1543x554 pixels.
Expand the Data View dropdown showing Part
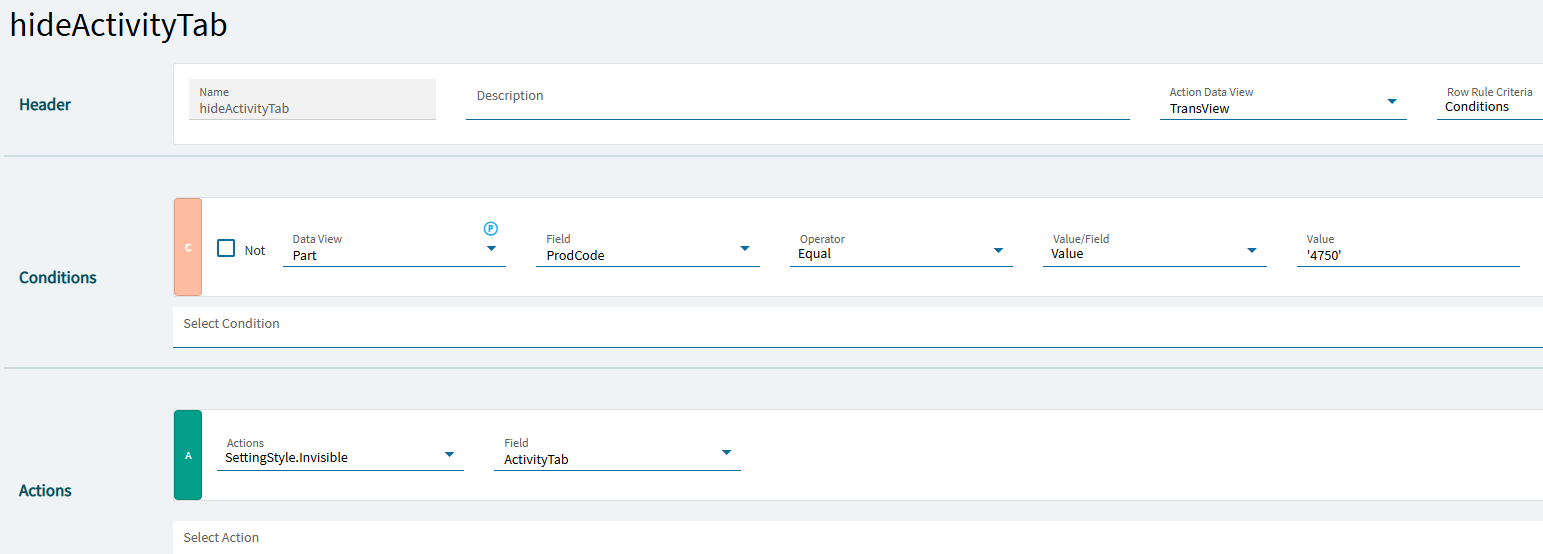click(491, 249)
